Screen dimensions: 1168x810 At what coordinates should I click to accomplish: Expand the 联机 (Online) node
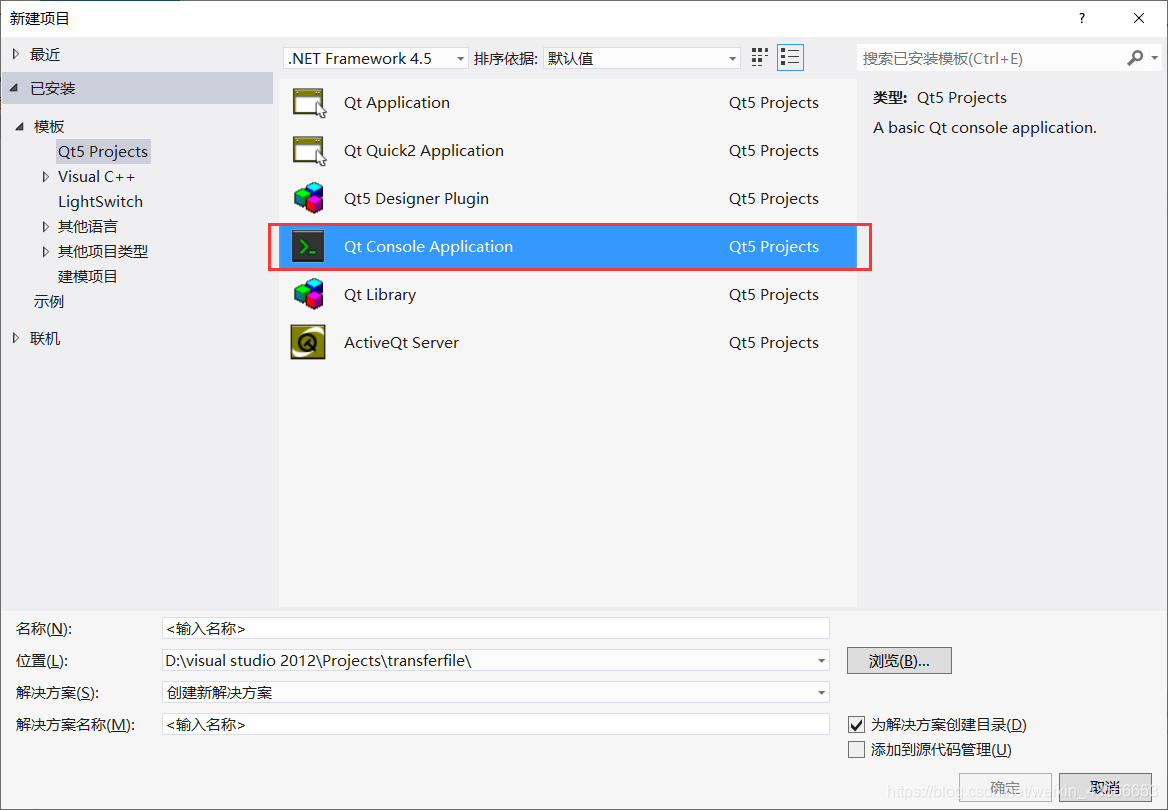pos(16,338)
